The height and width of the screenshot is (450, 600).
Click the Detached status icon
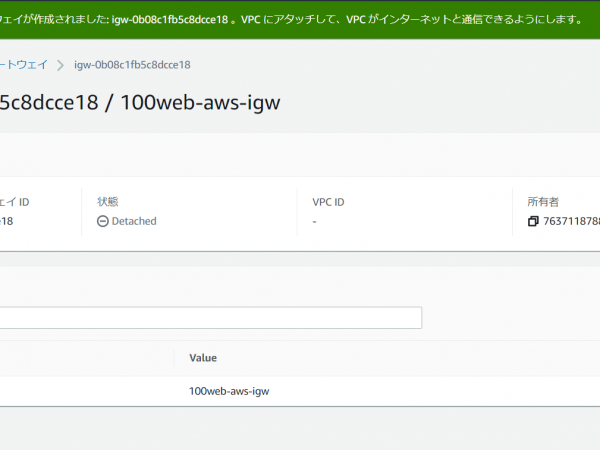coord(103,221)
